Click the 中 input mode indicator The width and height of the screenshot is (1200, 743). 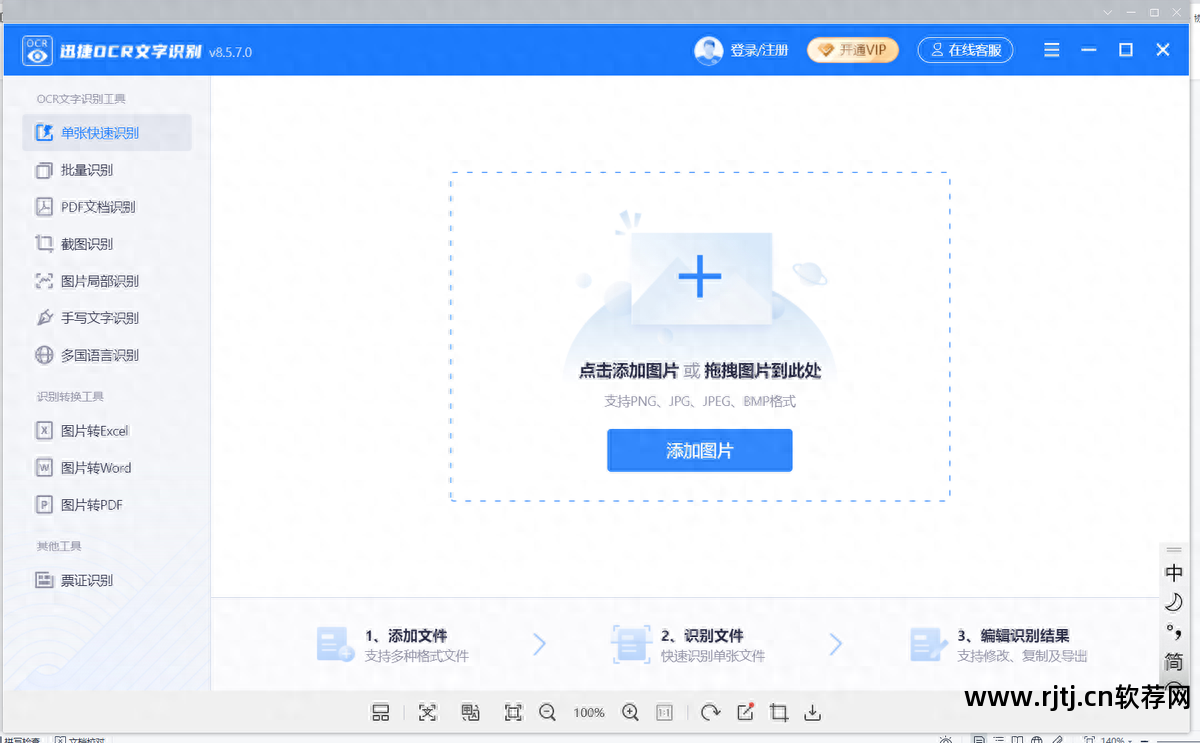click(1174, 573)
